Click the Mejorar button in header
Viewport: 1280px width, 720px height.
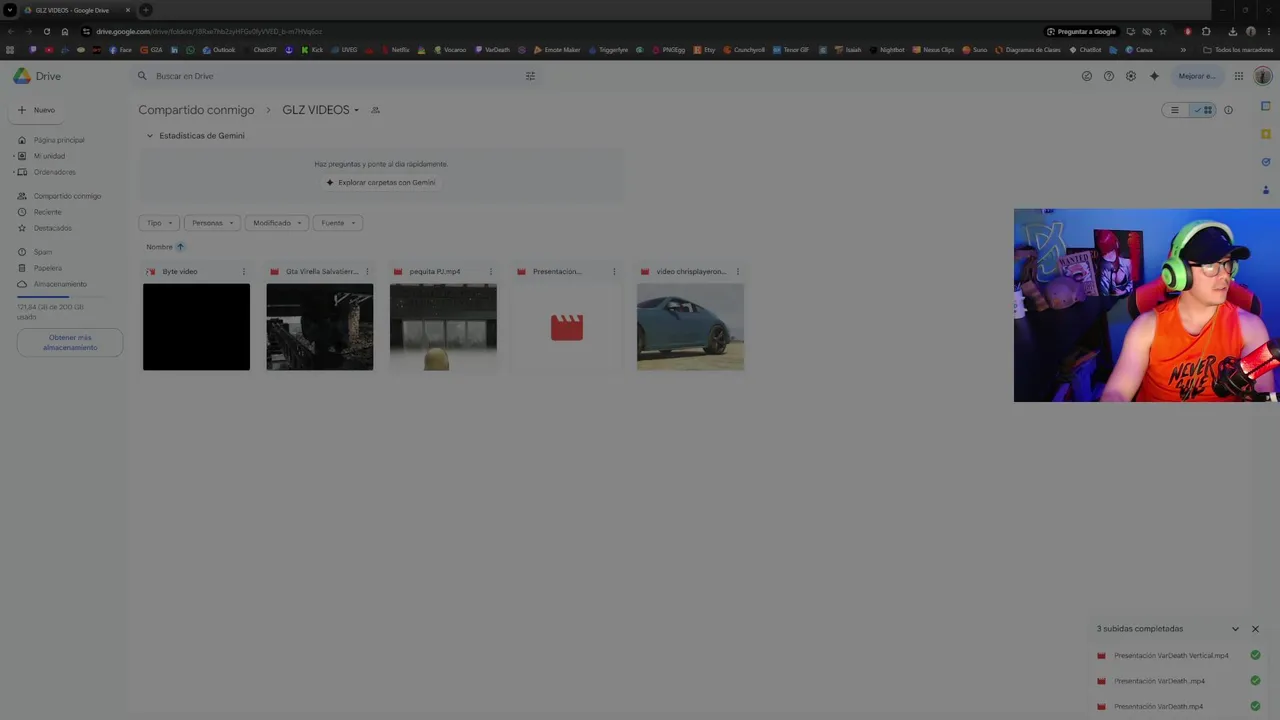pos(1196,76)
